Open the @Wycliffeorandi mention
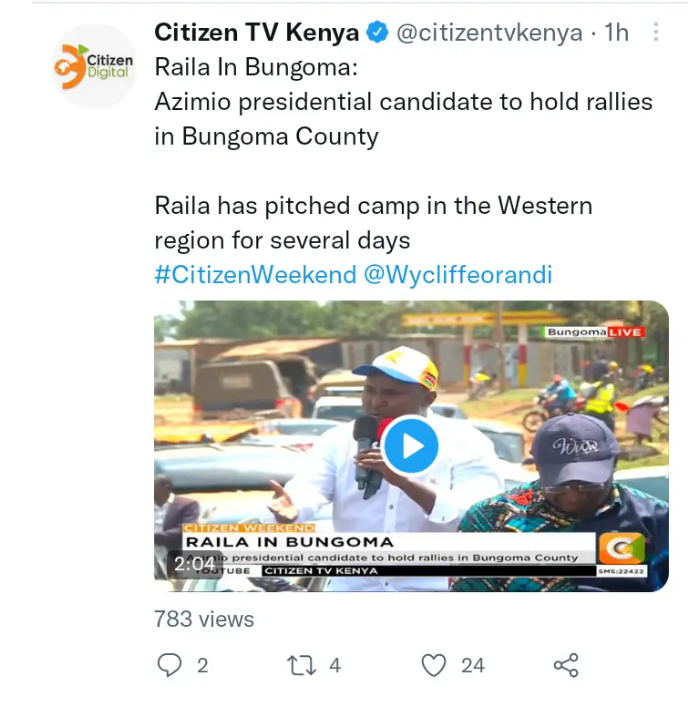The width and height of the screenshot is (690, 704). pos(458,274)
